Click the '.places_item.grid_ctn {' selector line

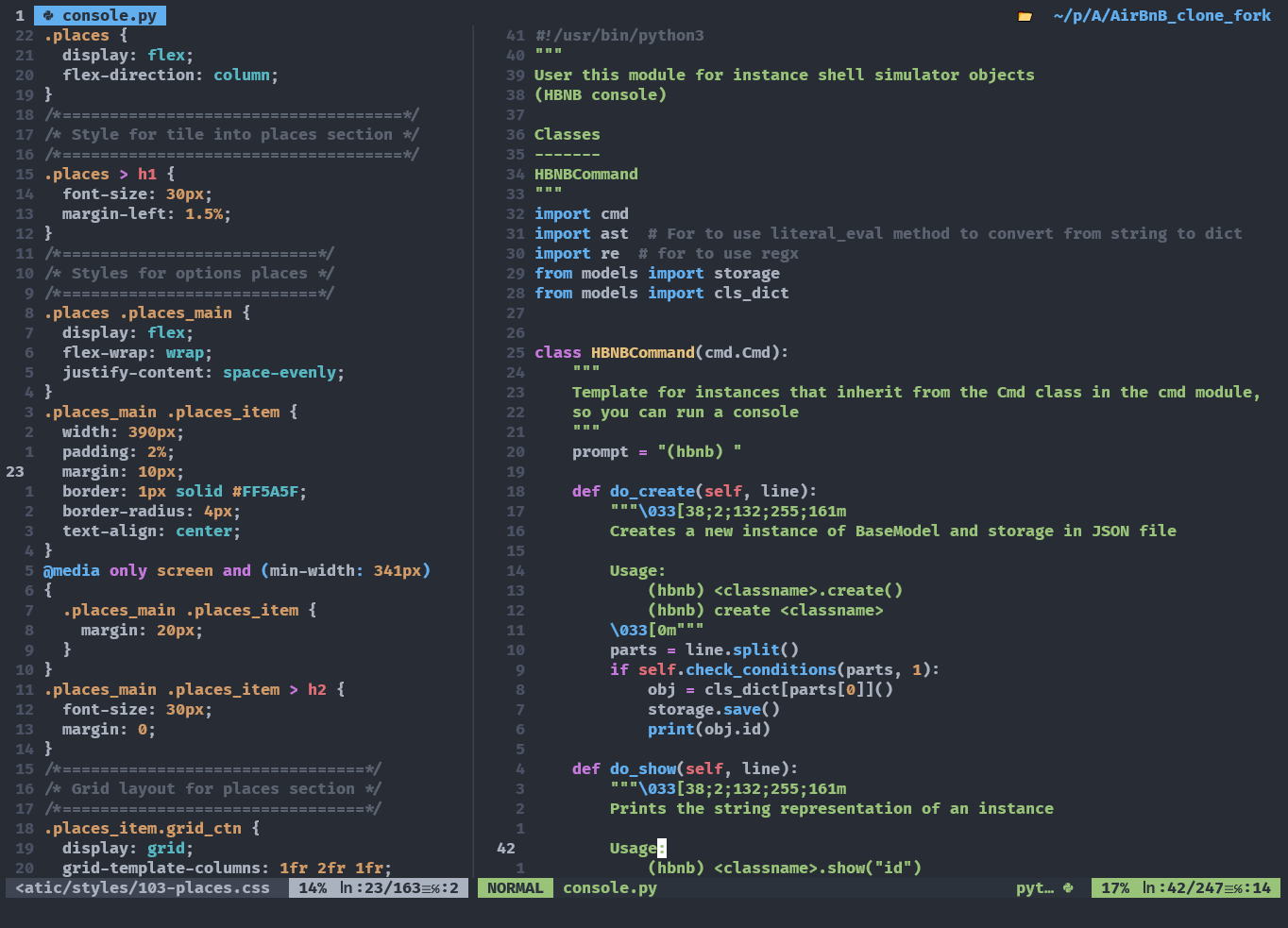pos(152,829)
